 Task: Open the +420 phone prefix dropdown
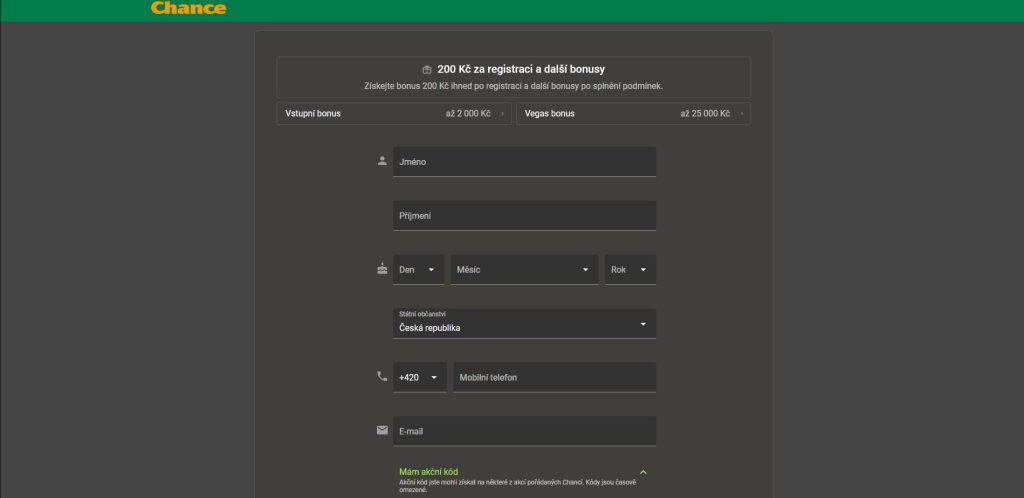tap(420, 377)
